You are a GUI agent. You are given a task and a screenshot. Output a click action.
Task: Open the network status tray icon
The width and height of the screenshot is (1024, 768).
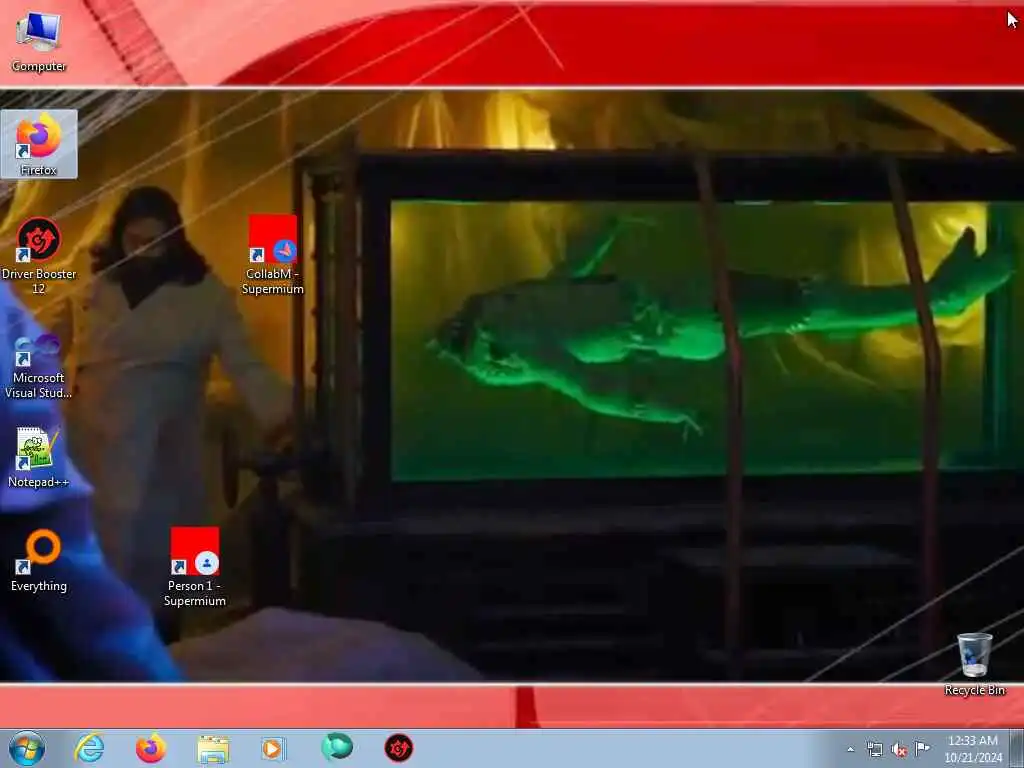click(874, 749)
